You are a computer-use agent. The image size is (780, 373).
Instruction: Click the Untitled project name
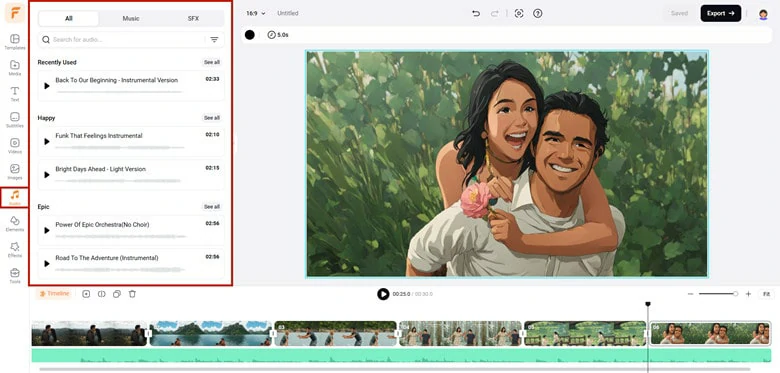[x=288, y=13]
